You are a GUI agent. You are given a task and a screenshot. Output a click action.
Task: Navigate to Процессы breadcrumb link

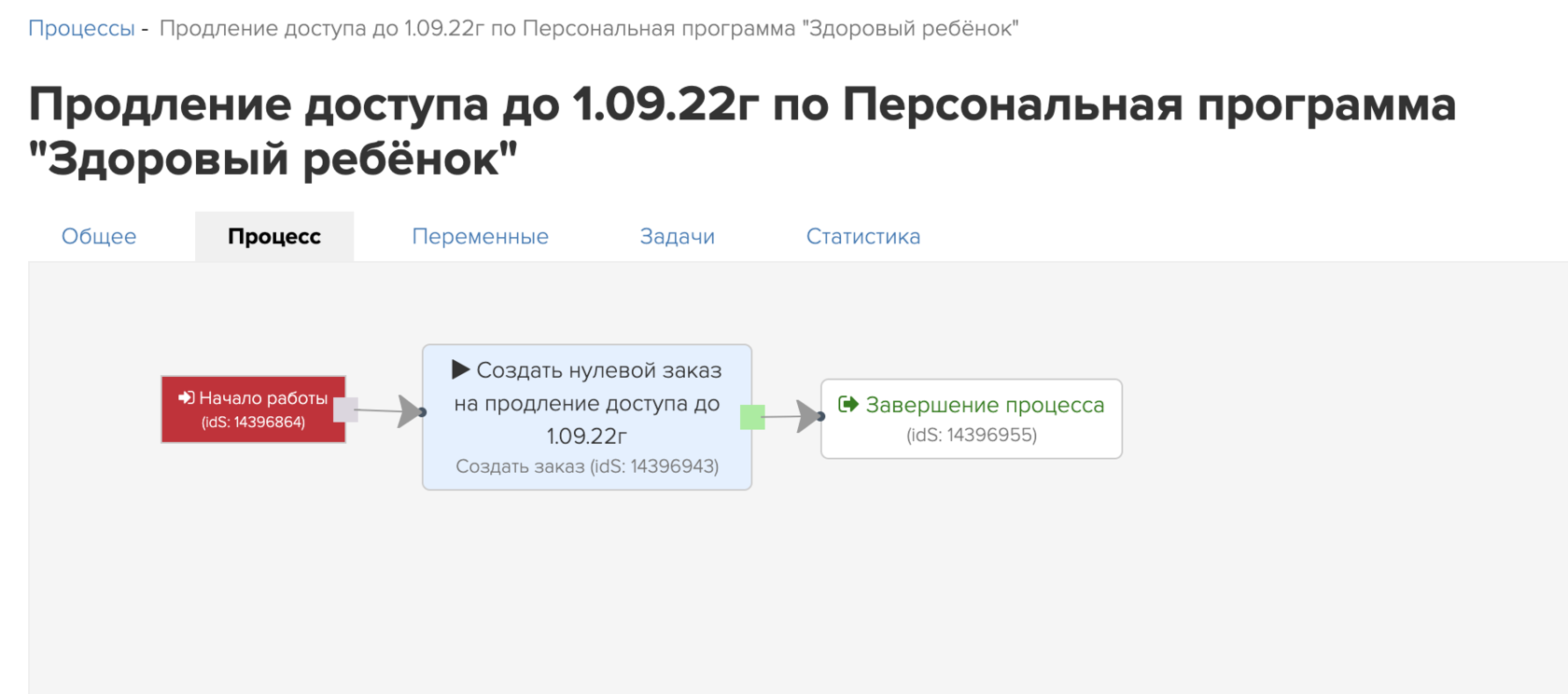[81, 28]
